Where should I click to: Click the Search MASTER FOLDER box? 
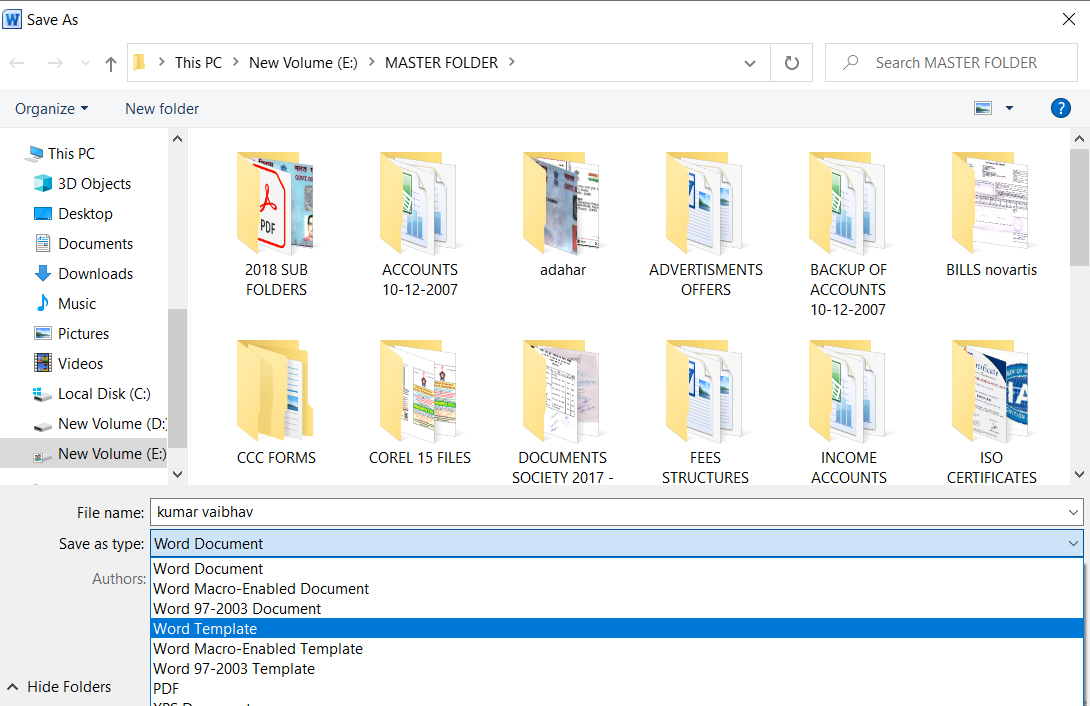pyautogui.click(x=951, y=63)
